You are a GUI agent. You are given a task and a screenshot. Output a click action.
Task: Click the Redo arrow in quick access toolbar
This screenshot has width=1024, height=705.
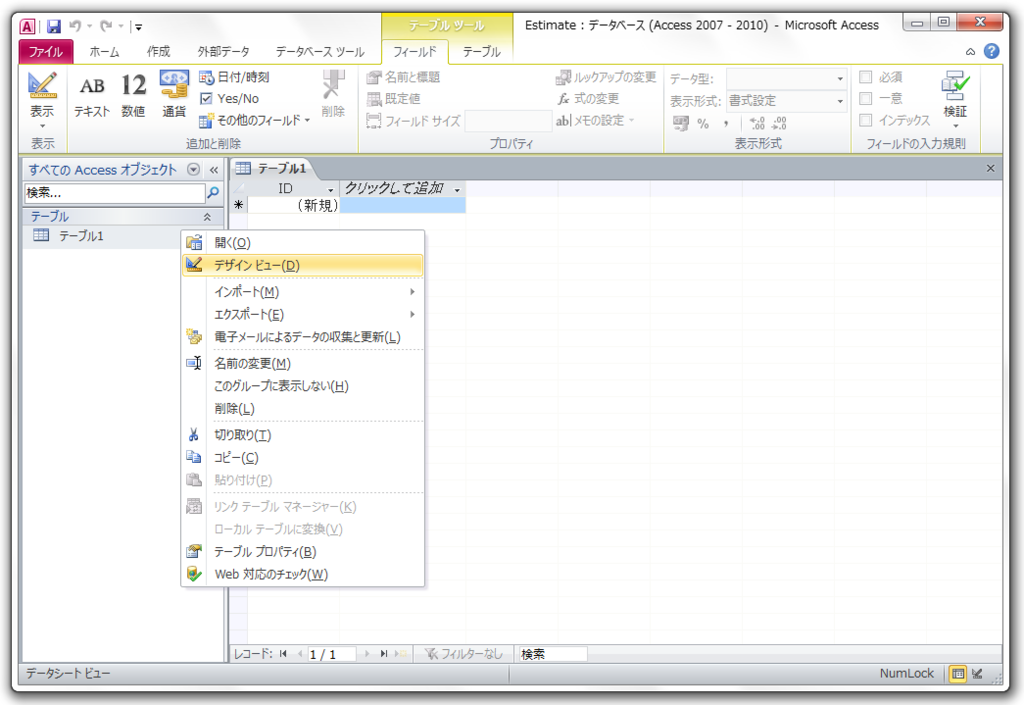pos(106,26)
